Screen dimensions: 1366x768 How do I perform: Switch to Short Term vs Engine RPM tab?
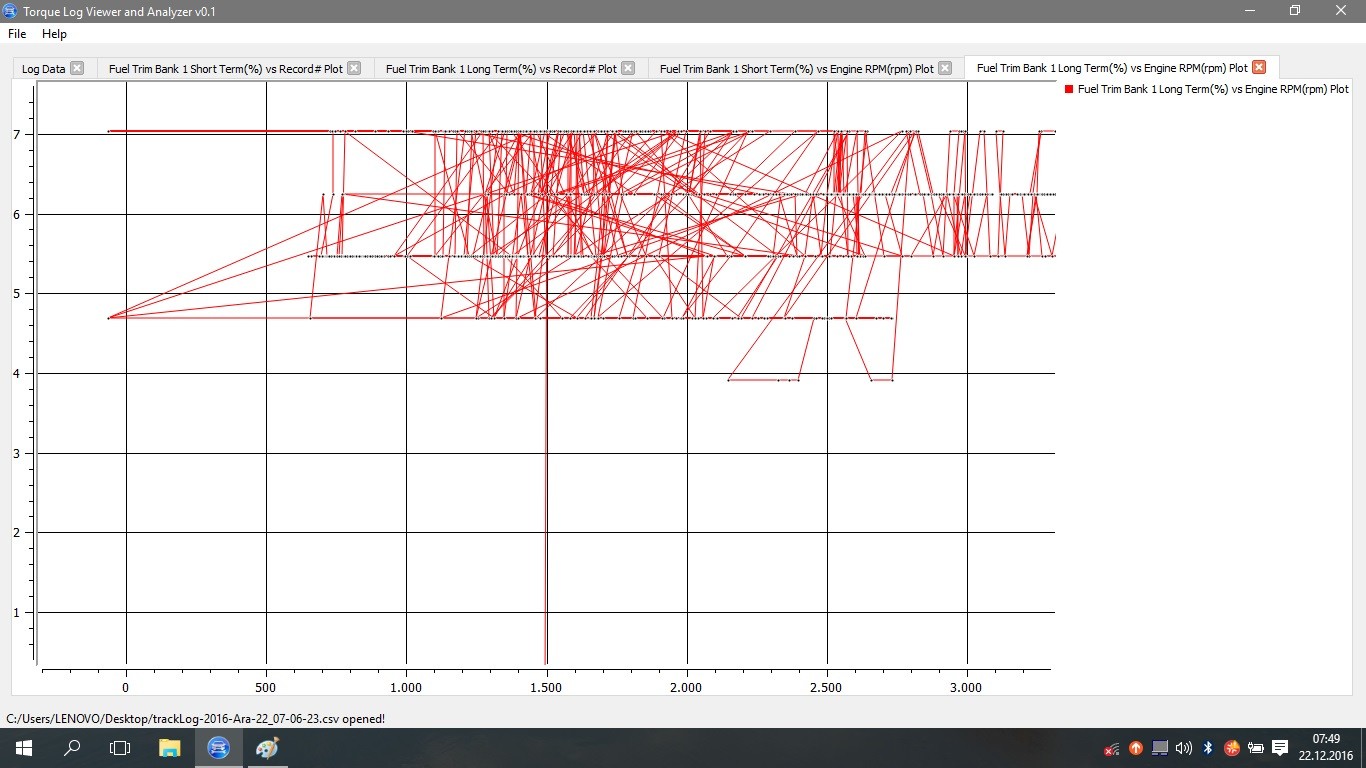(796, 69)
